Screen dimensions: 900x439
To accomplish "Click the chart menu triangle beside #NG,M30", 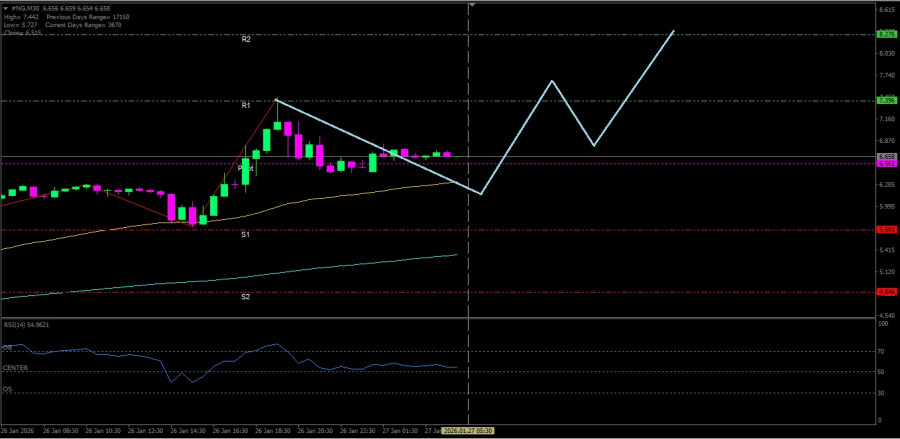I will click(5, 8).
